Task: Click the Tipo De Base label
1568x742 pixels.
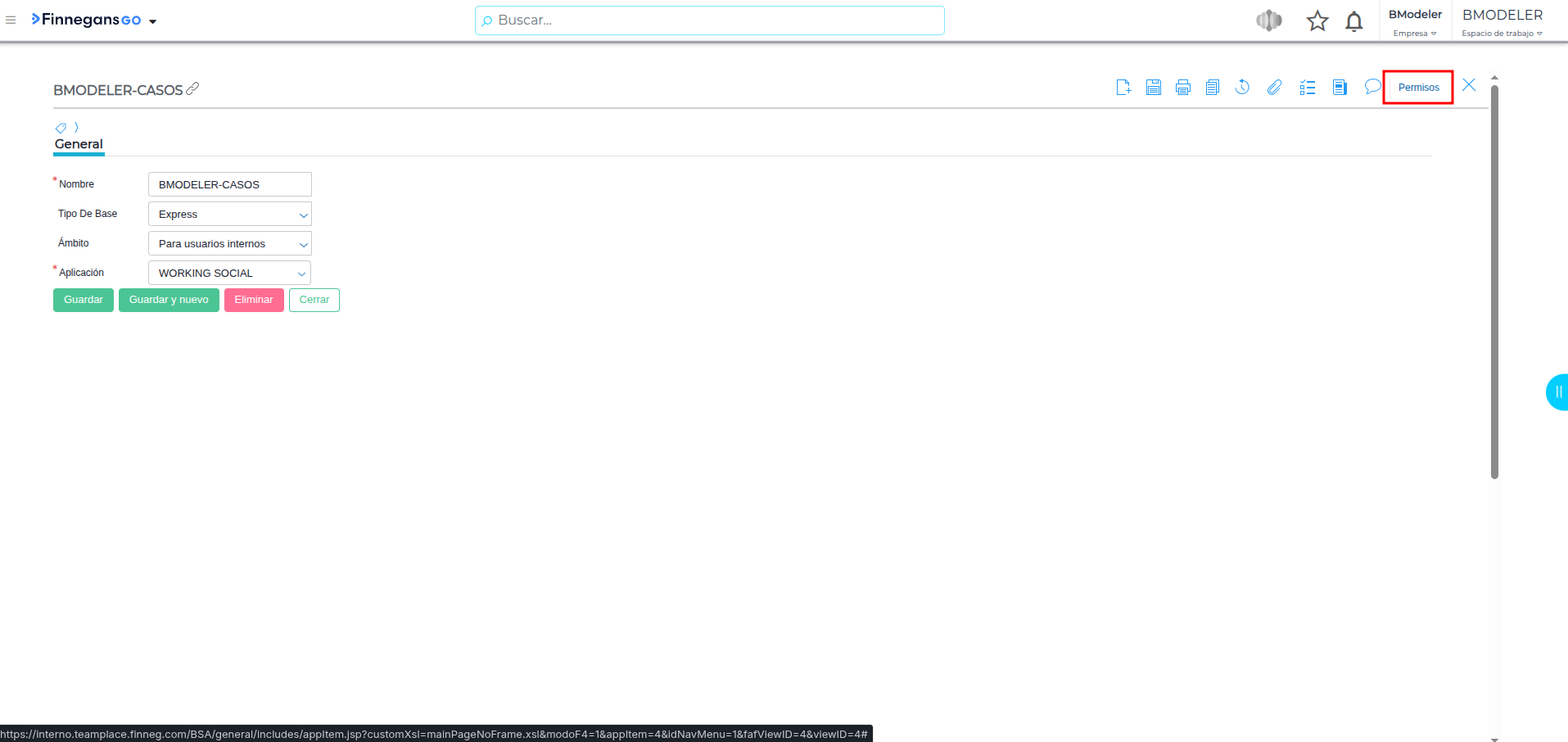Action: 88,214
